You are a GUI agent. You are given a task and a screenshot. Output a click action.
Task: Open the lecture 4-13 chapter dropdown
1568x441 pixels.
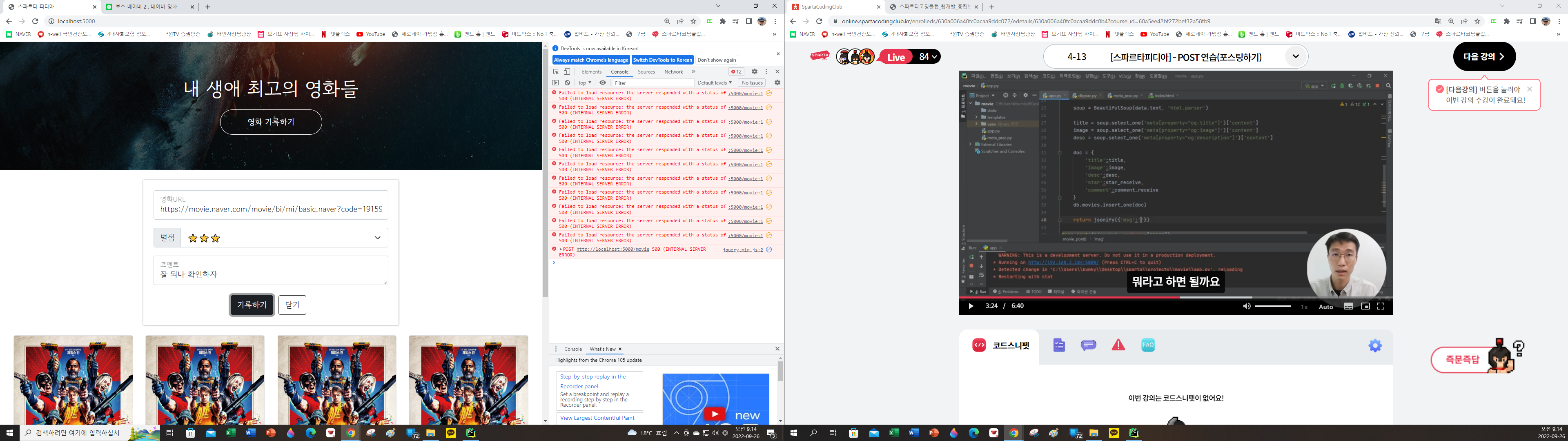pyautogui.click(x=1295, y=57)
